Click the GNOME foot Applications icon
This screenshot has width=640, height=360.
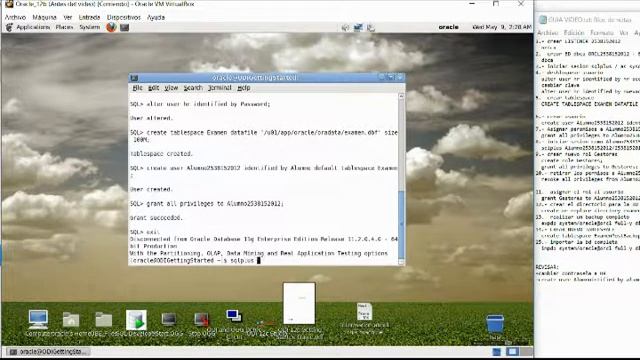tap(9, 27)
